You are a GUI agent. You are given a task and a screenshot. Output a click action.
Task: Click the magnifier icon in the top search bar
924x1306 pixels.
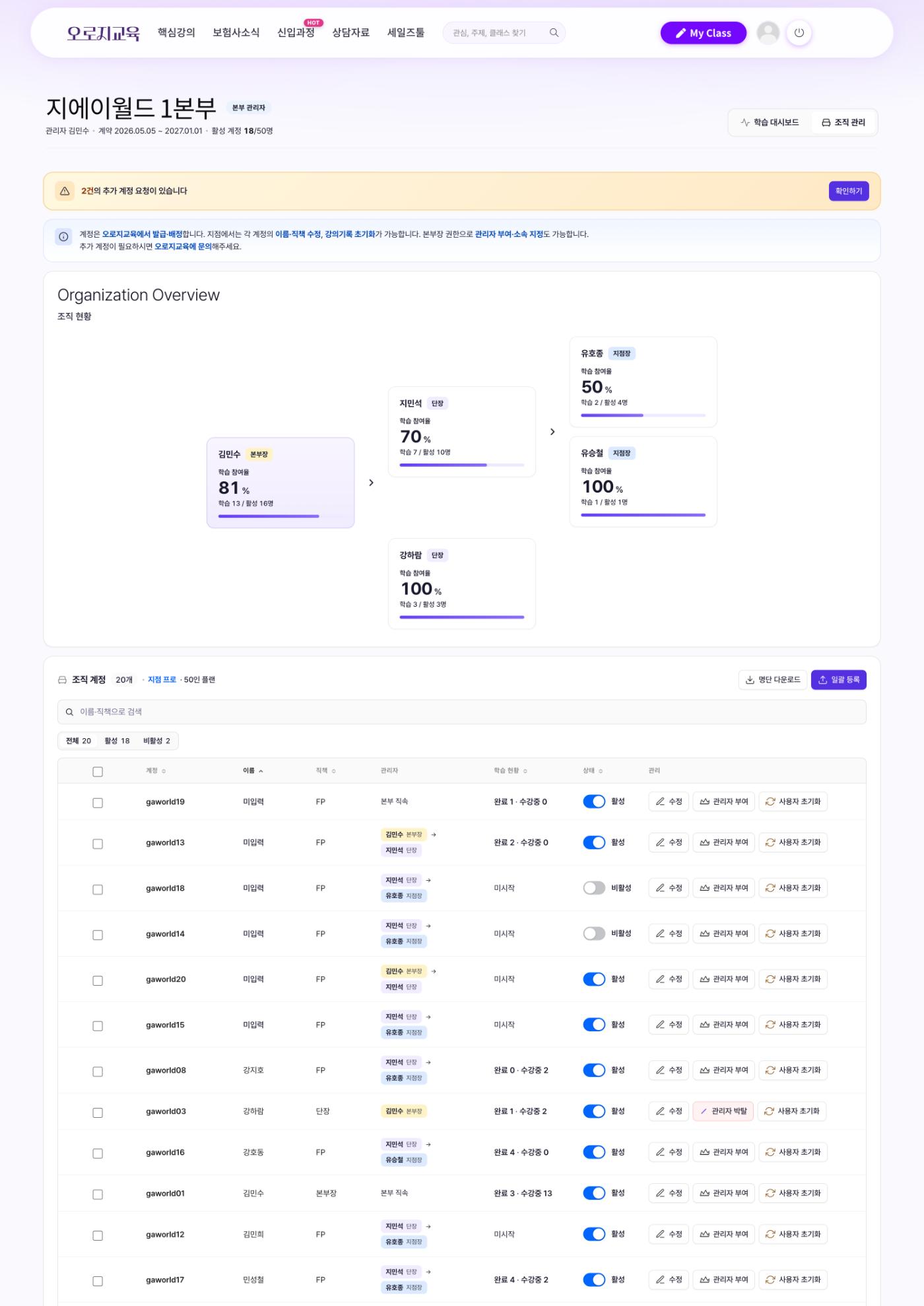pyautogui.click(x=554, y=33)
